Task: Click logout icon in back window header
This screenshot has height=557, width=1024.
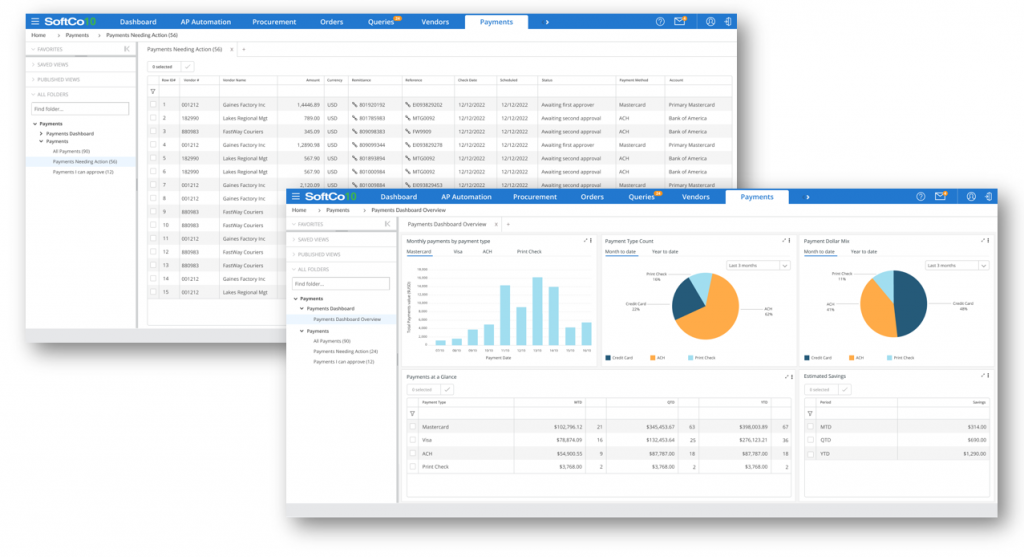Action: [x=728, y=22]
